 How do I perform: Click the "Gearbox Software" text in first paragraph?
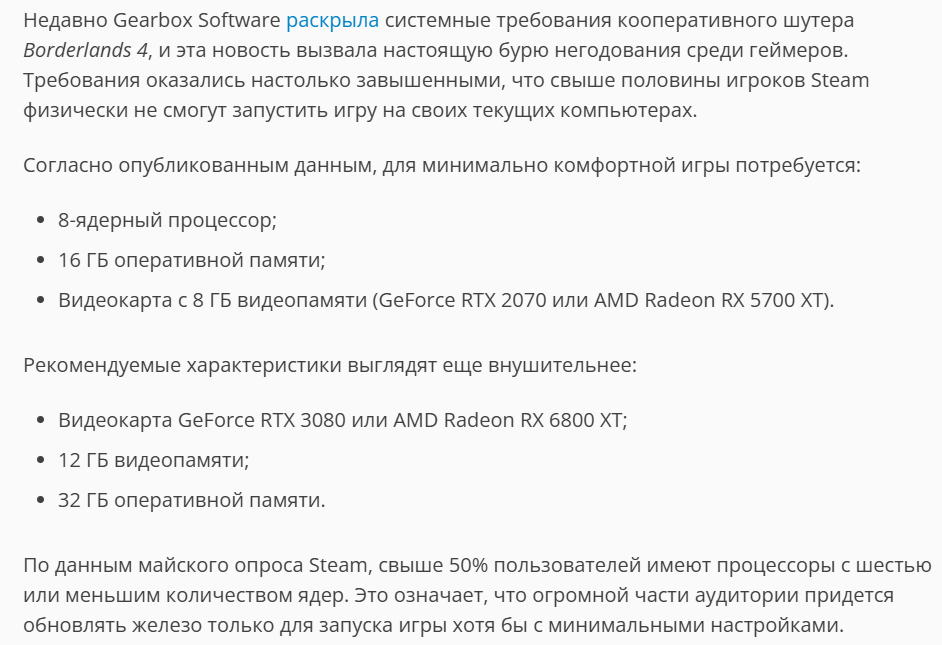coord(196,20)
